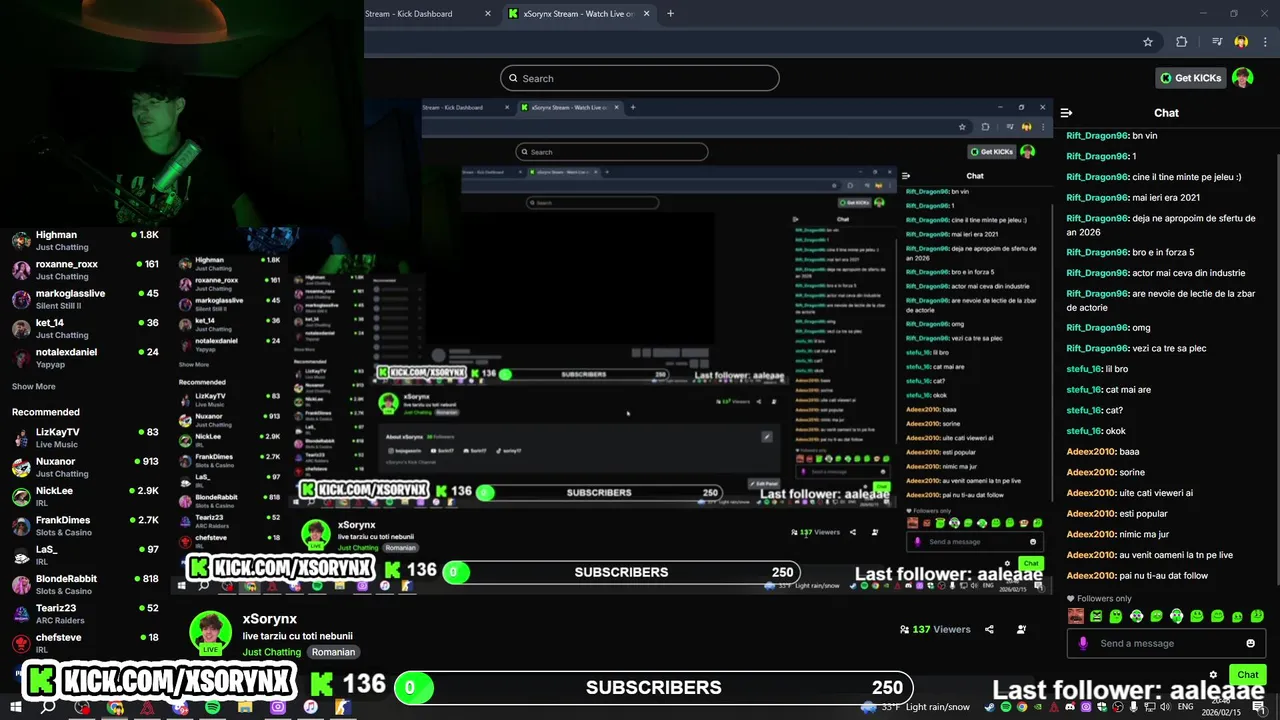Open chat settings gear icon

pyautogui.click(x=1213, y=675)
